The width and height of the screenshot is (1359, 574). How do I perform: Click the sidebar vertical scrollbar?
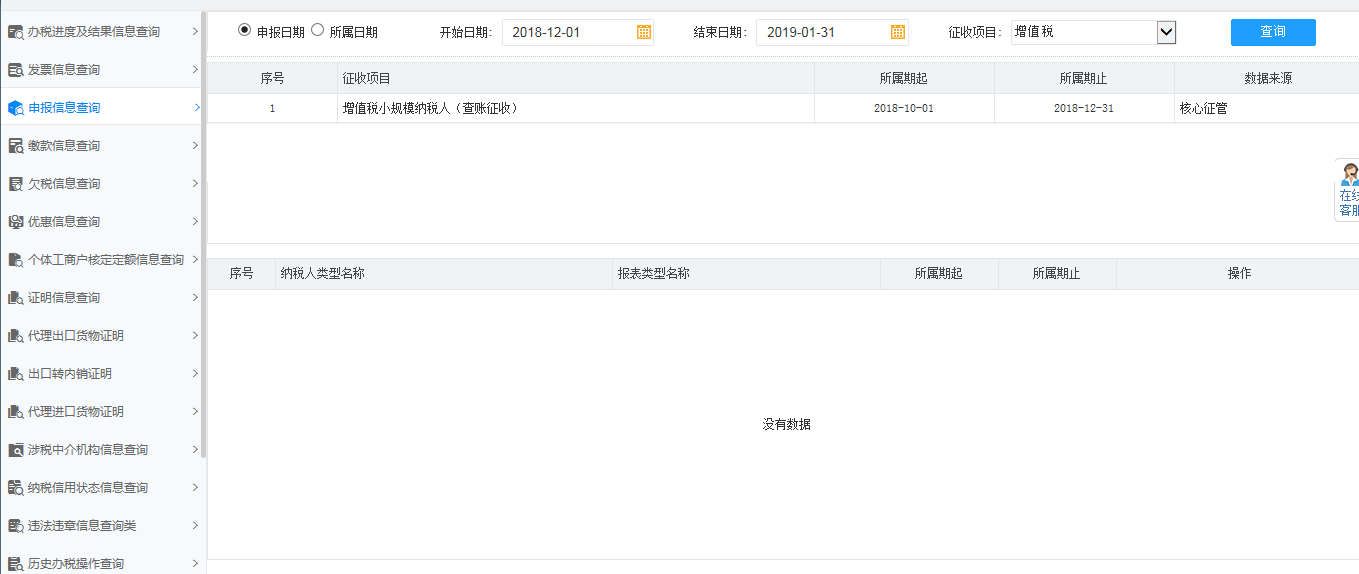204,230
